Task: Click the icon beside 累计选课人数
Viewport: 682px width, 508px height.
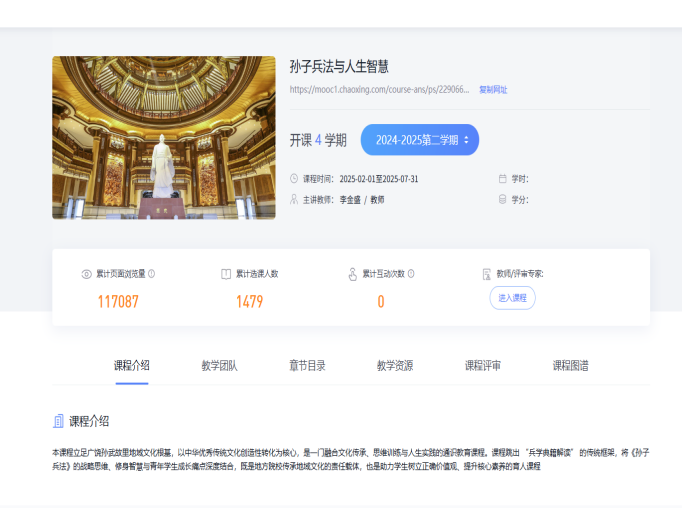Action: [225, 273]
